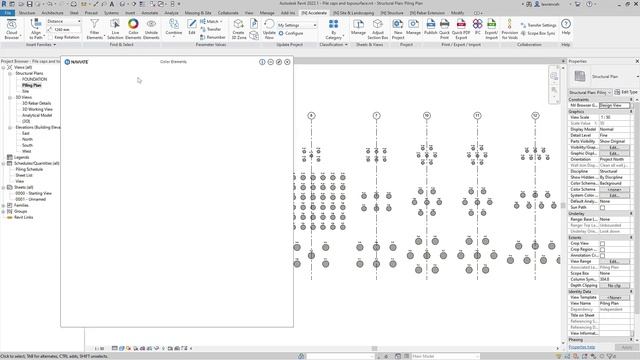The height and width of the screenshot is (360, 640).
Task: Click the distance value input field
Action: (x=66, y=29)
